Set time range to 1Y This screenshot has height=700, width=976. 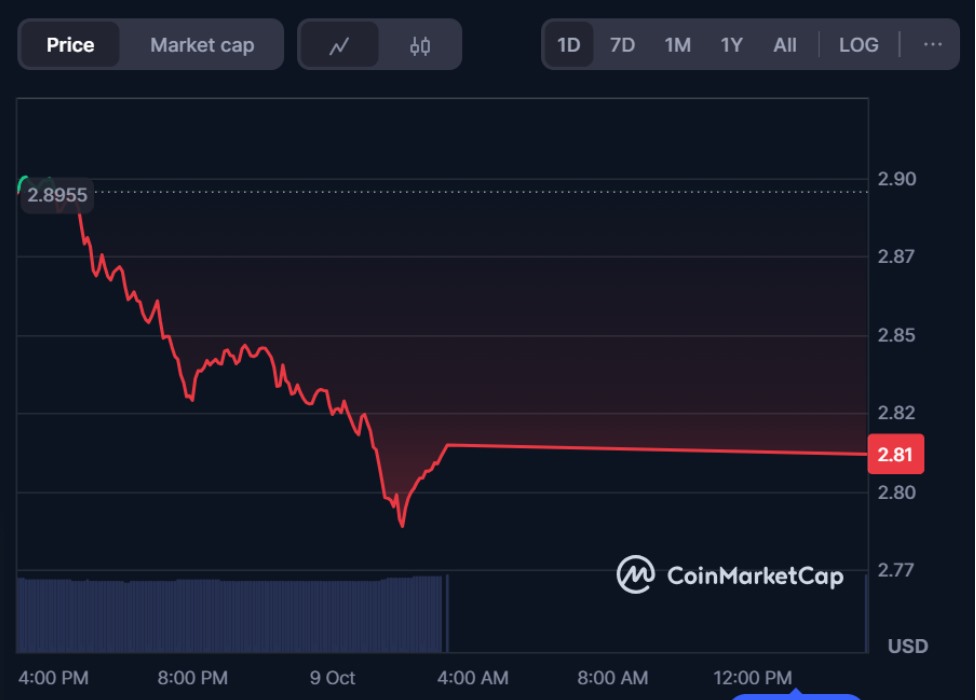pos(732,45)
